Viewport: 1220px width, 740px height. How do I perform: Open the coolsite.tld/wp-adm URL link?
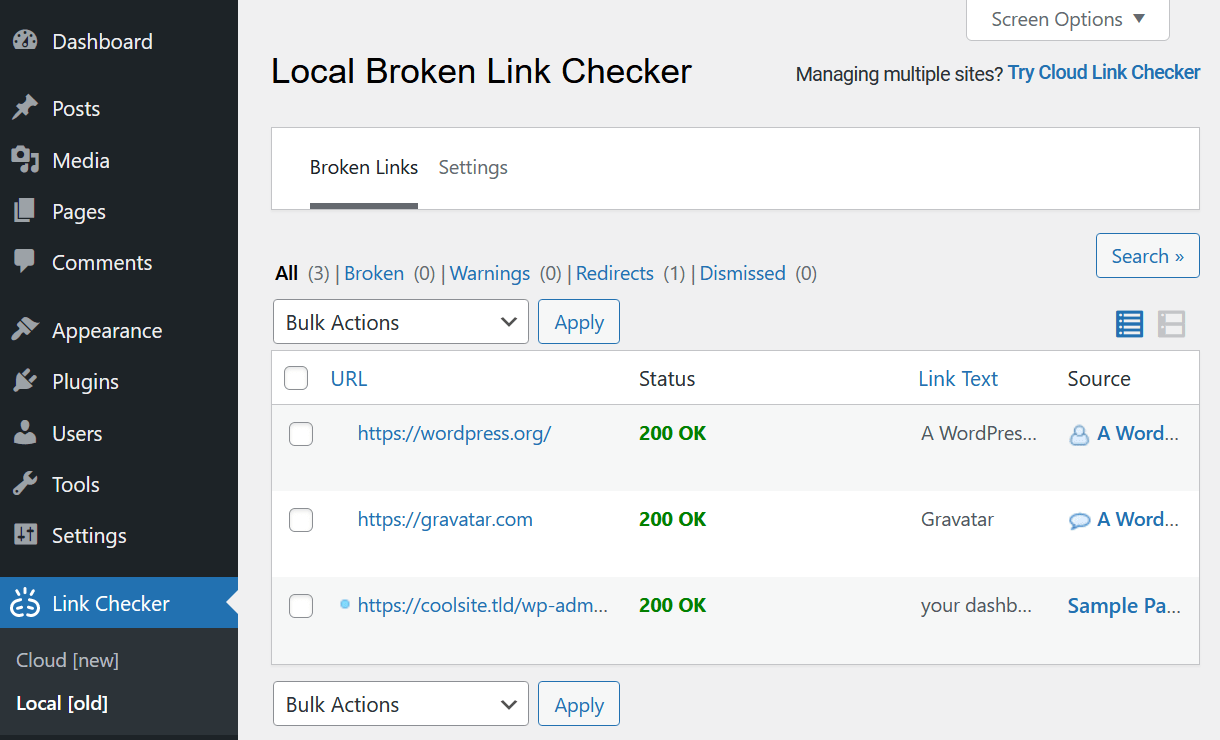(x=483, y=605)
